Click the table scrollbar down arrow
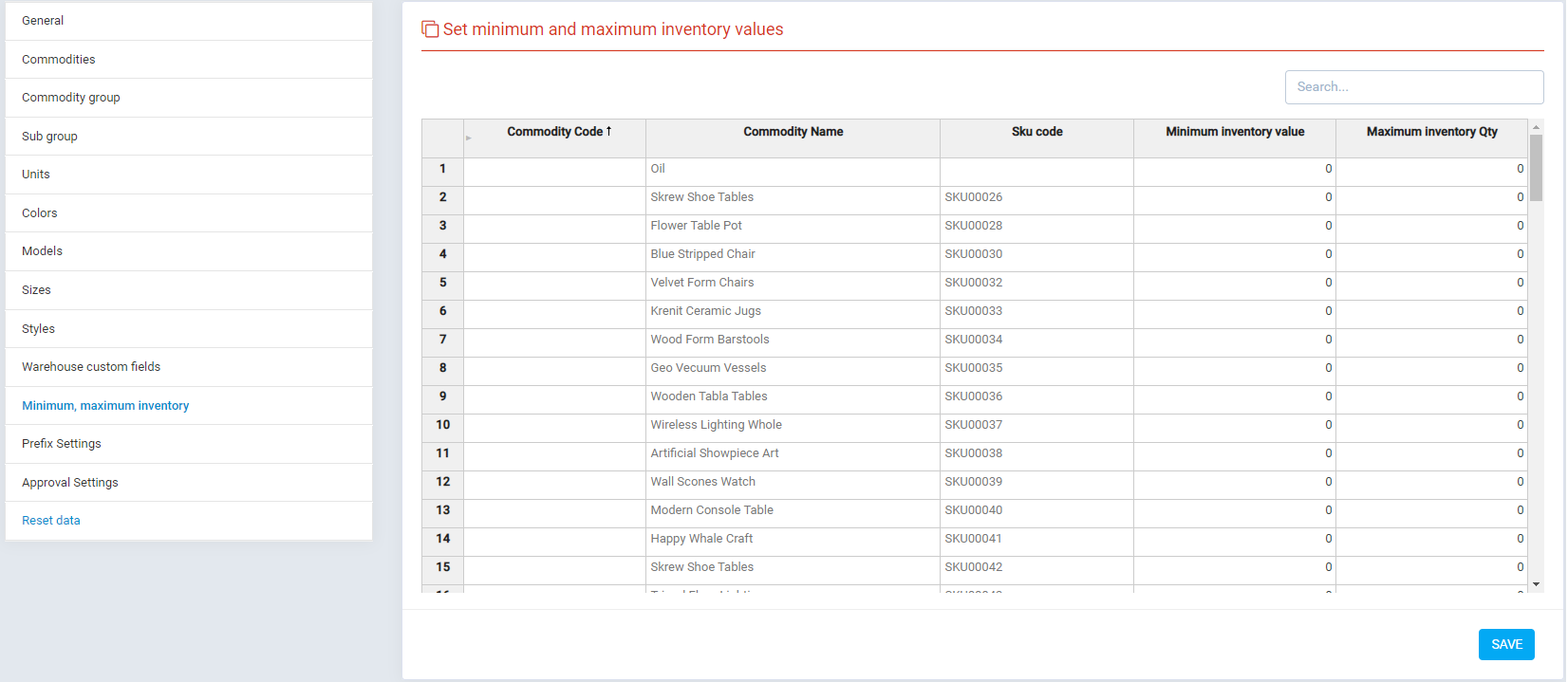1568x682 pixels. (x=1536, y=584)
